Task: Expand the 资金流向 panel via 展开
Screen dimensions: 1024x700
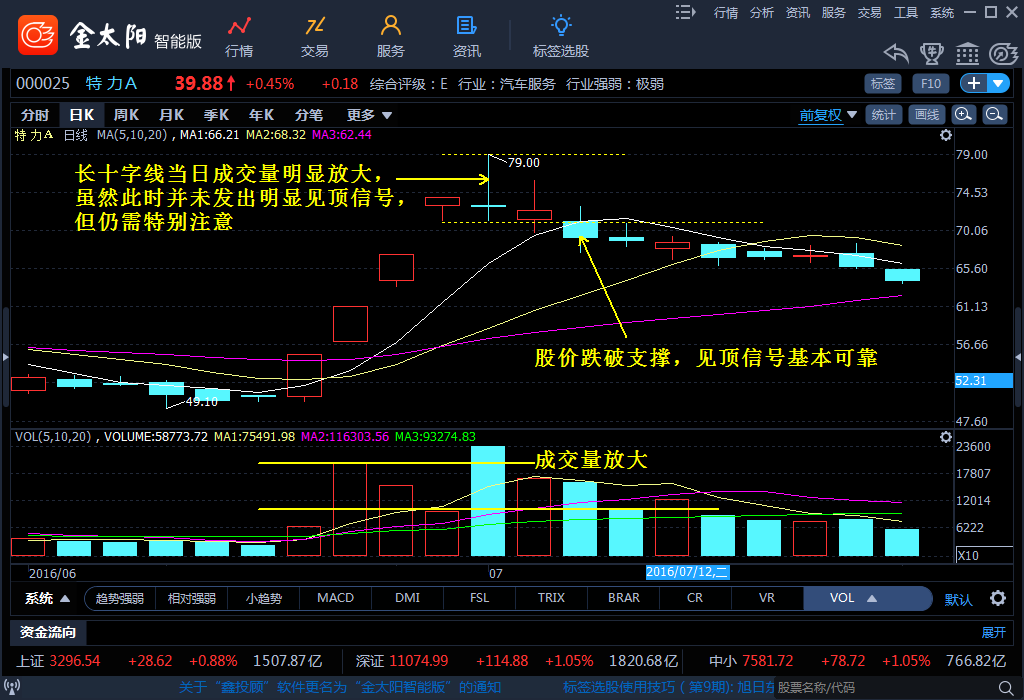Action: pyautogui.click(x=993, y=632)
